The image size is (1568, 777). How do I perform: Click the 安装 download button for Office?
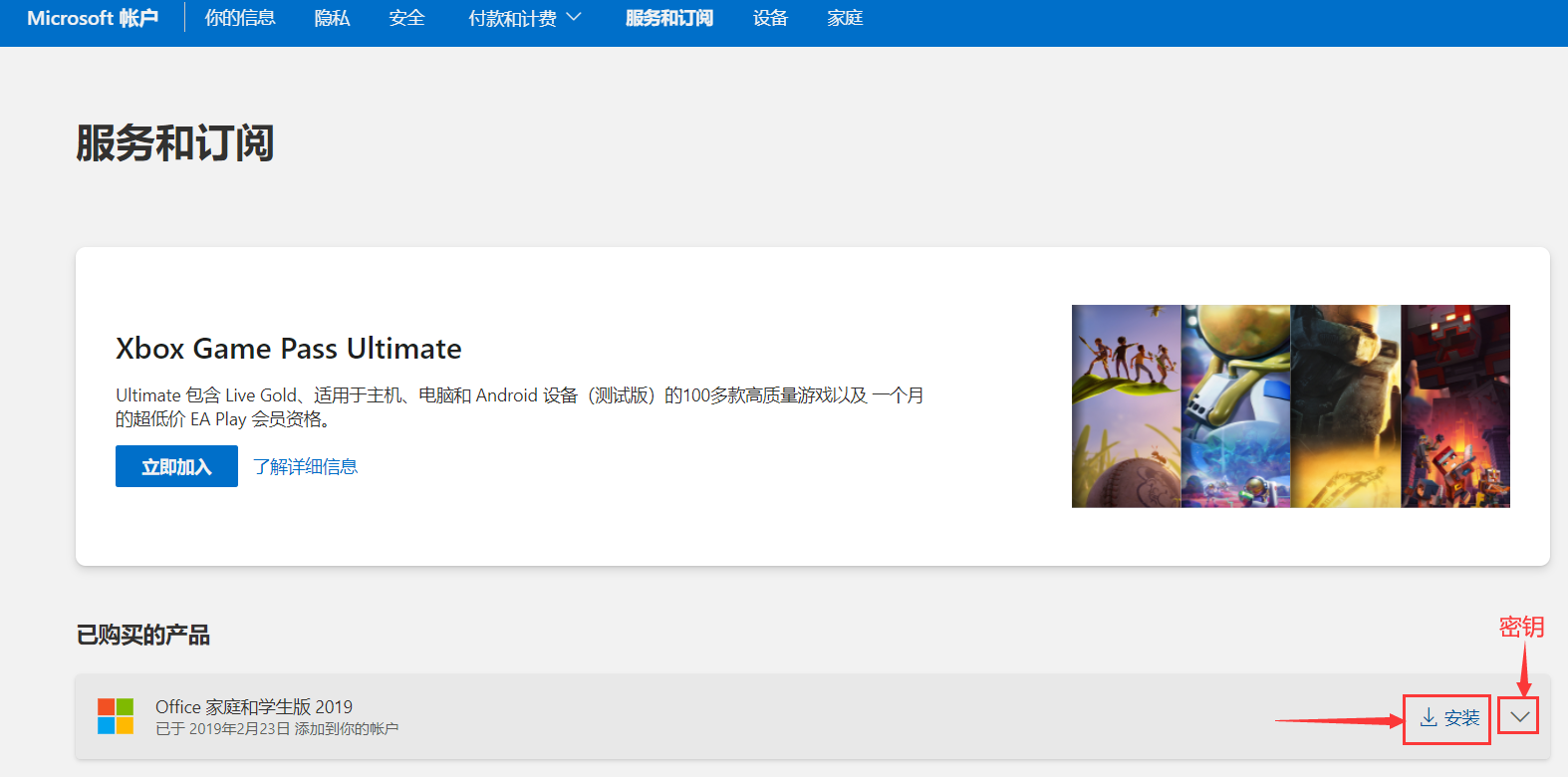pos(1448,717)
